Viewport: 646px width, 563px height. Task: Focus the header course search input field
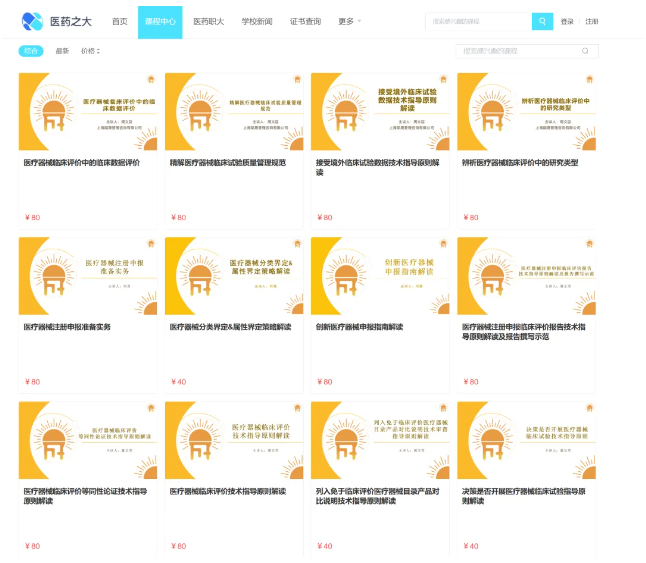tap(479, 21)
